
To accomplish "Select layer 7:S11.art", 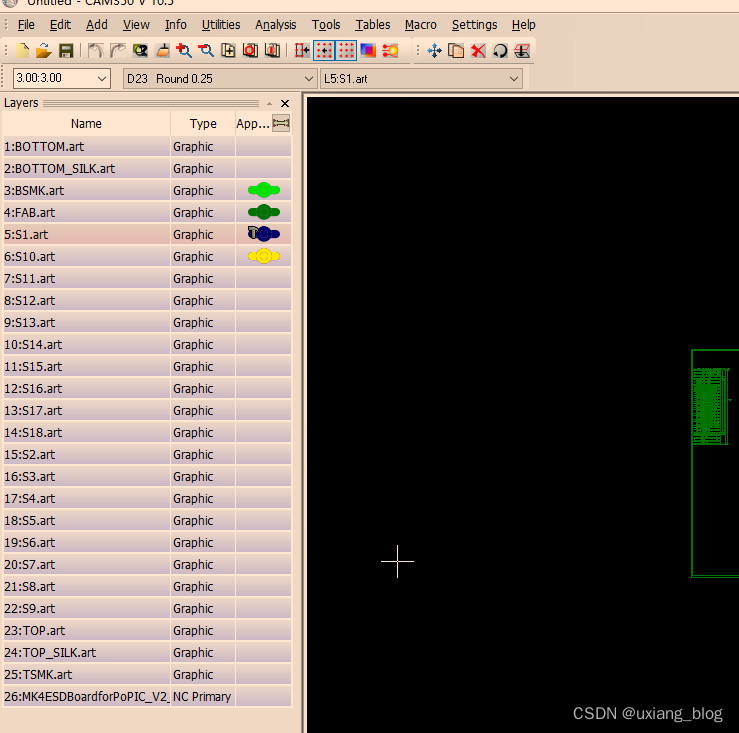I will [86, 279].
